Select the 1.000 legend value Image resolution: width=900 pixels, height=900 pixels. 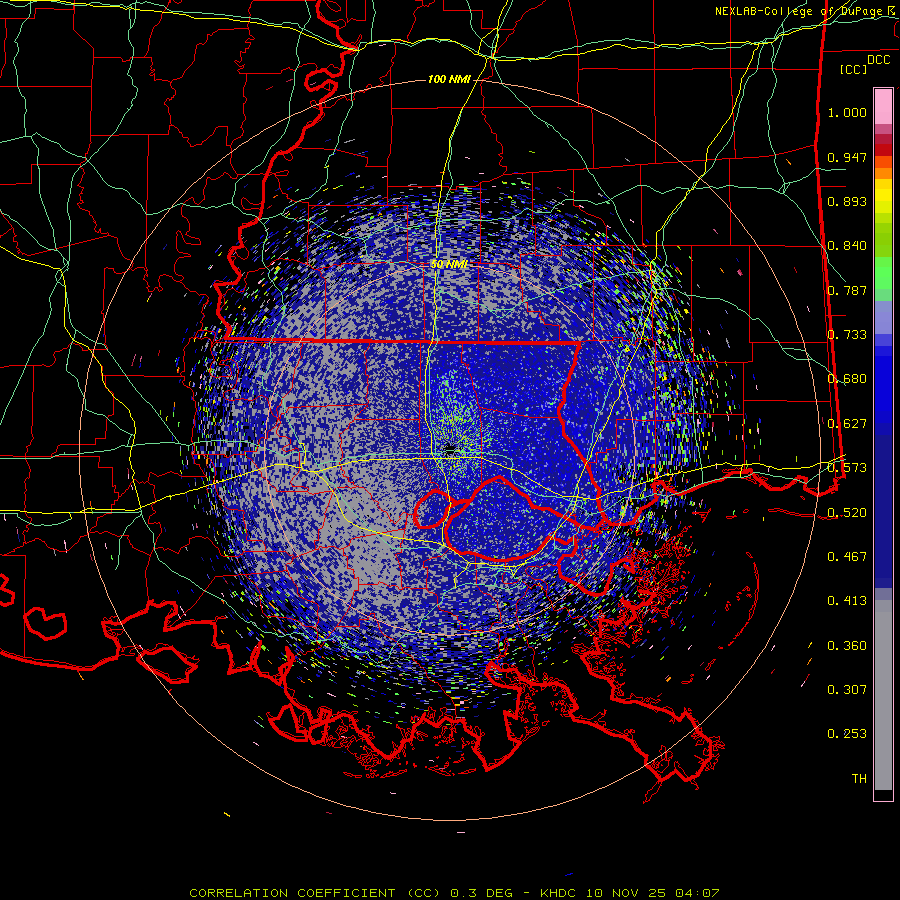(x=847, y=112)
